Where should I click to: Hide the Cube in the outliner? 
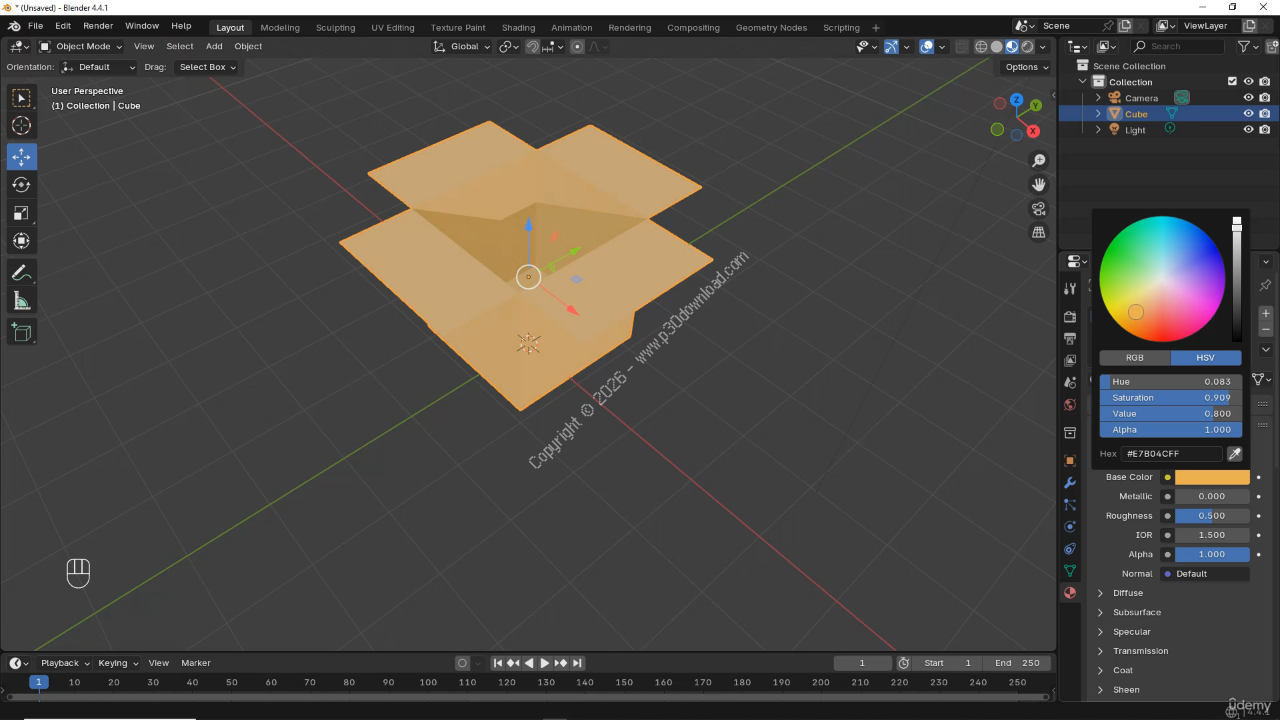click(x=1248, y=114)
